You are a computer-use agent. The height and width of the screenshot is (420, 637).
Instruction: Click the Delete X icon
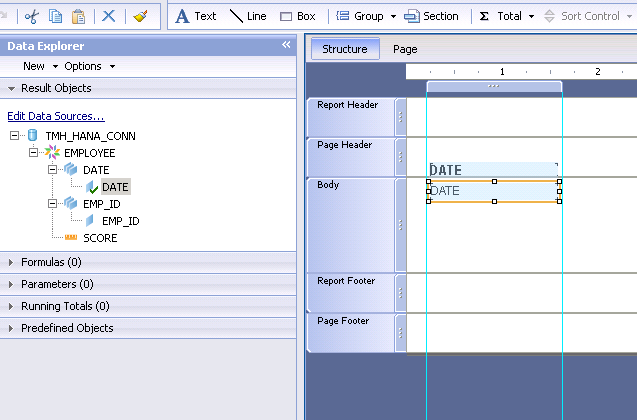click(x=109, y=16)
